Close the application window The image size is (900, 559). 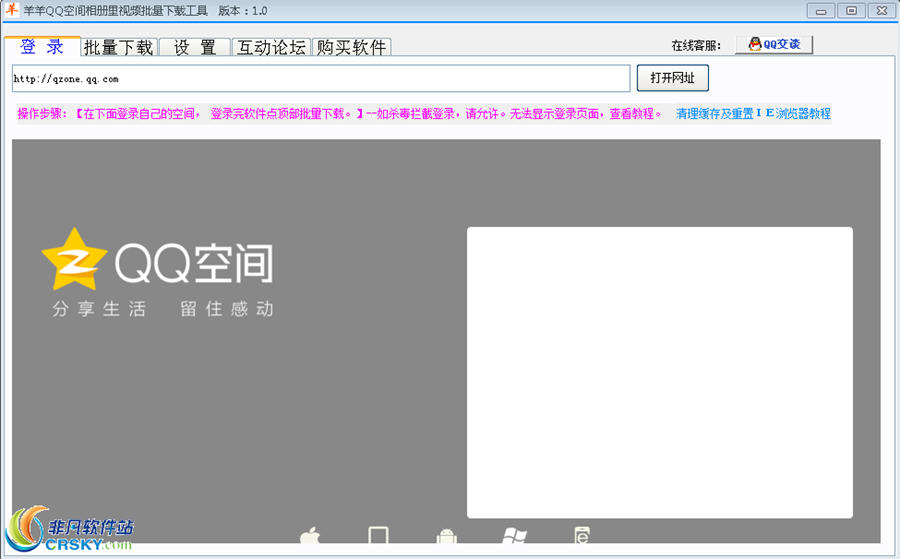[882, 10]
